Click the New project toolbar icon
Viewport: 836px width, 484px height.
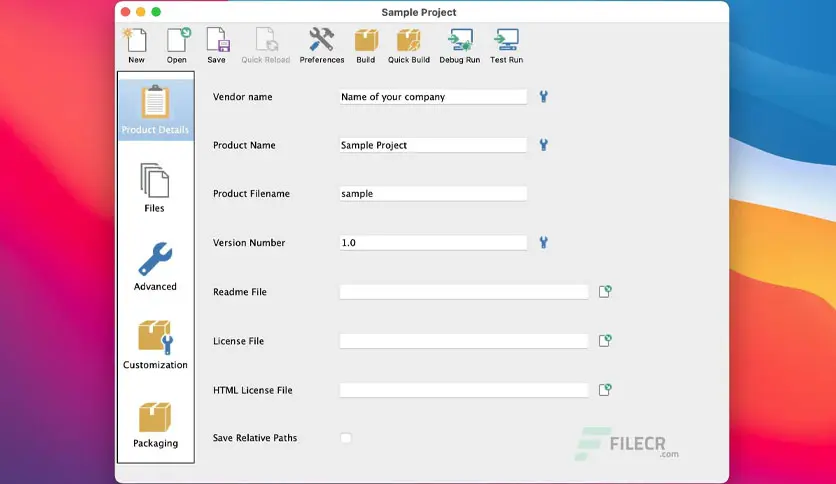136,41
